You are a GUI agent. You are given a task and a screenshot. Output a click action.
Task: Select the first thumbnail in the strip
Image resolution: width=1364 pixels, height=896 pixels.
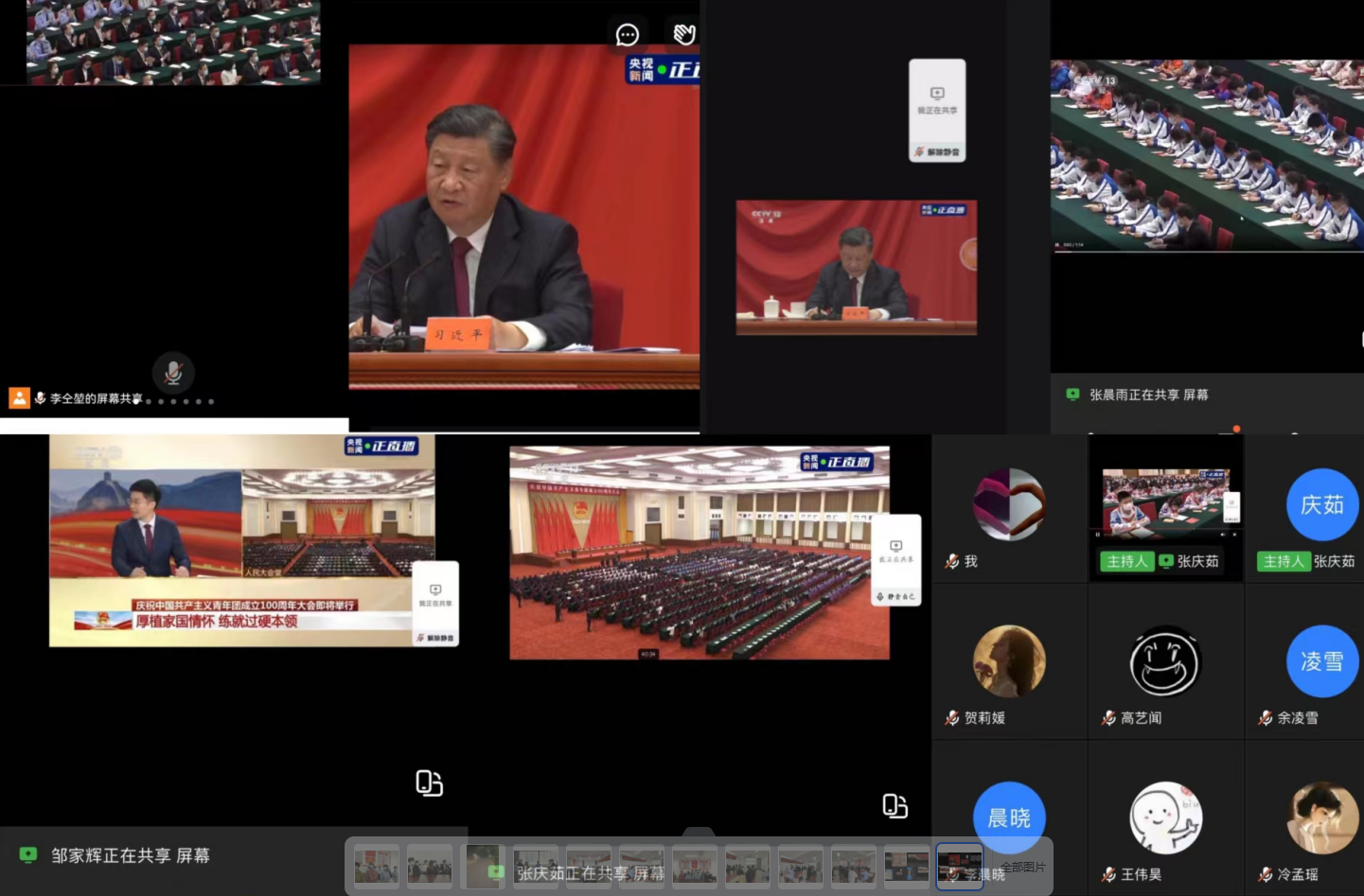377,866
